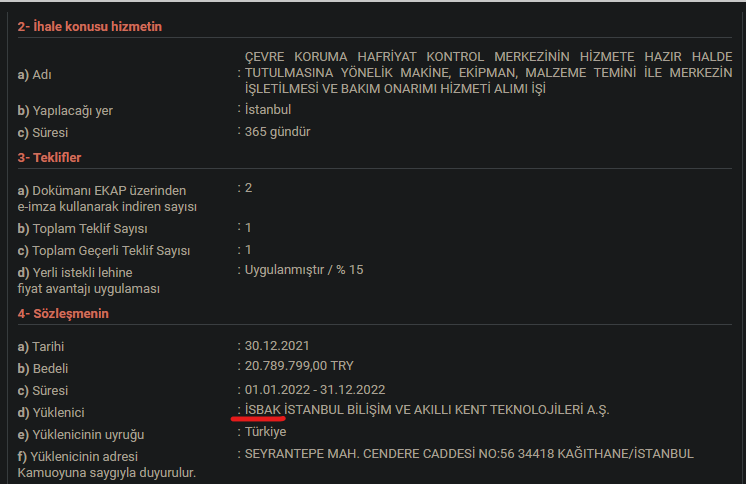The image size is (746, 484).
Task: Click the '4- Sözleşmenin' section heading
Action: (x=62, y=314)
